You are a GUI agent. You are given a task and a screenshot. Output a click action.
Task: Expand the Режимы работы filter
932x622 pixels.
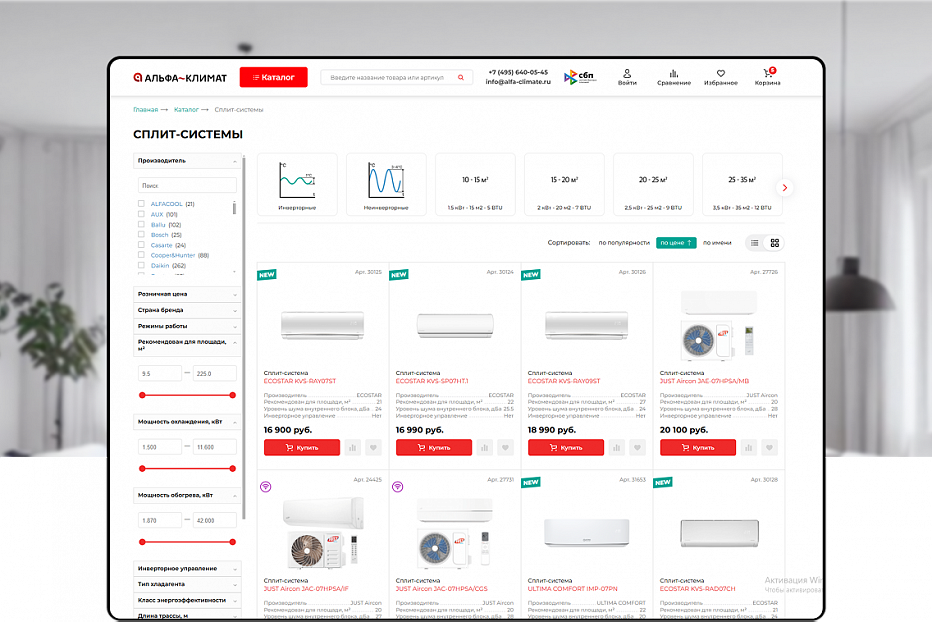[187, 326]
